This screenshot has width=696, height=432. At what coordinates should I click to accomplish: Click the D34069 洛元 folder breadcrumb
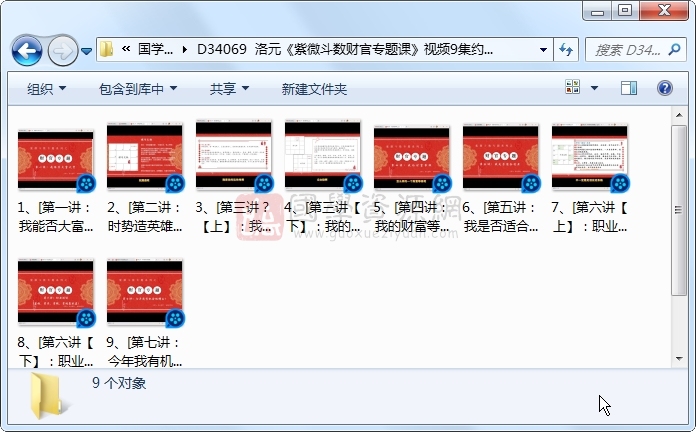coord(344,49)
